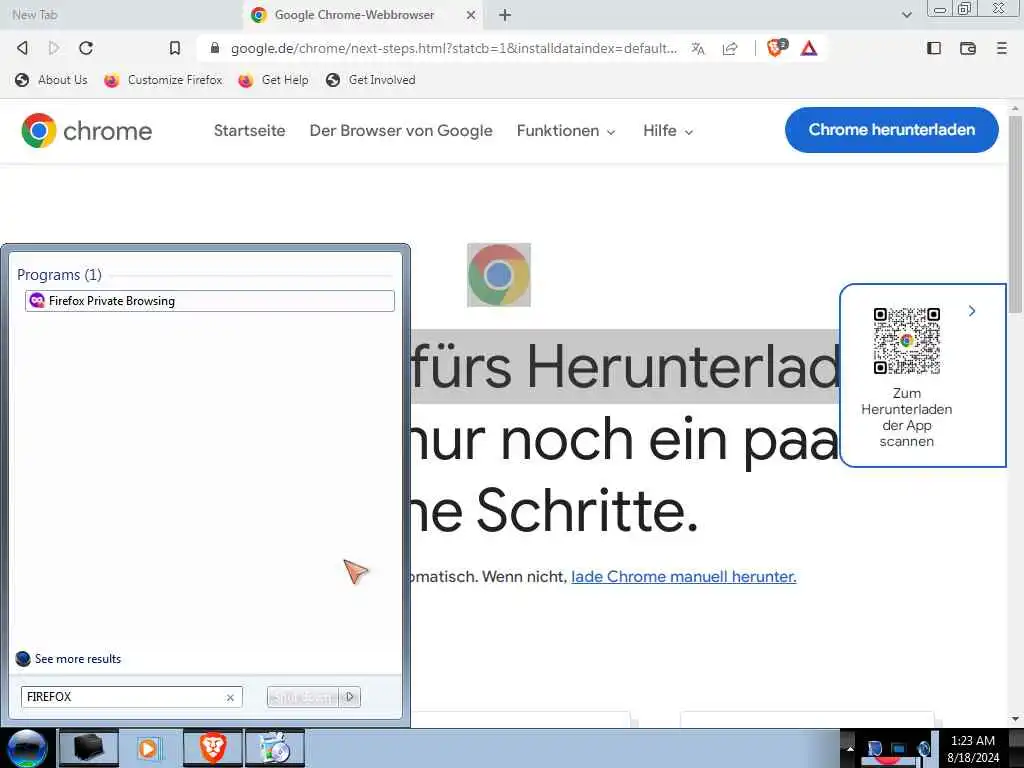1024x768 pixels.
Task: Open the installer disc taskbar icon
Action: 275,748
